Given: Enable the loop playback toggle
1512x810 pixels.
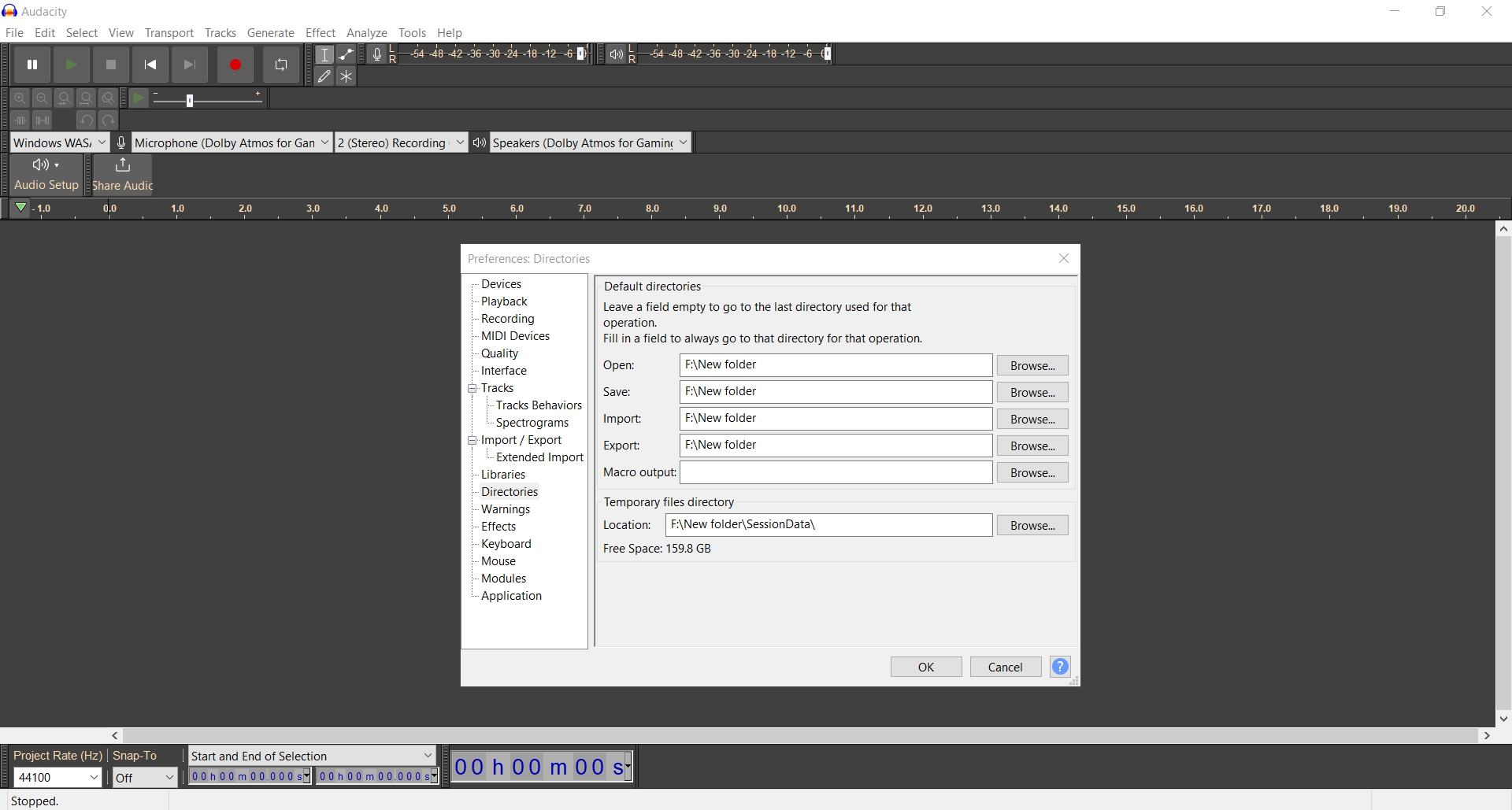Looking at the screenshot, I should point(282,65).
